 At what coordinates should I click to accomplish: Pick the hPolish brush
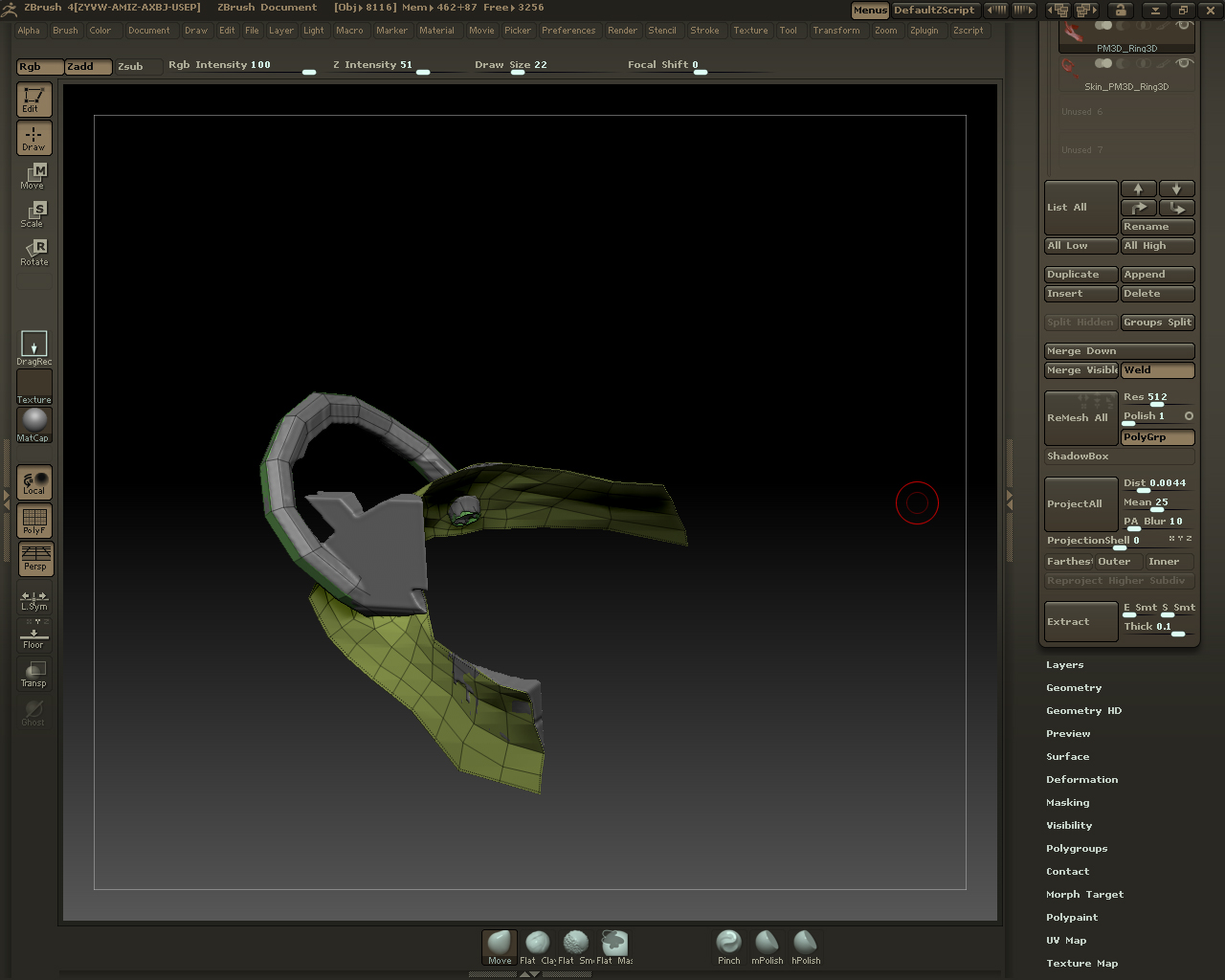click(x=805, y=947)
